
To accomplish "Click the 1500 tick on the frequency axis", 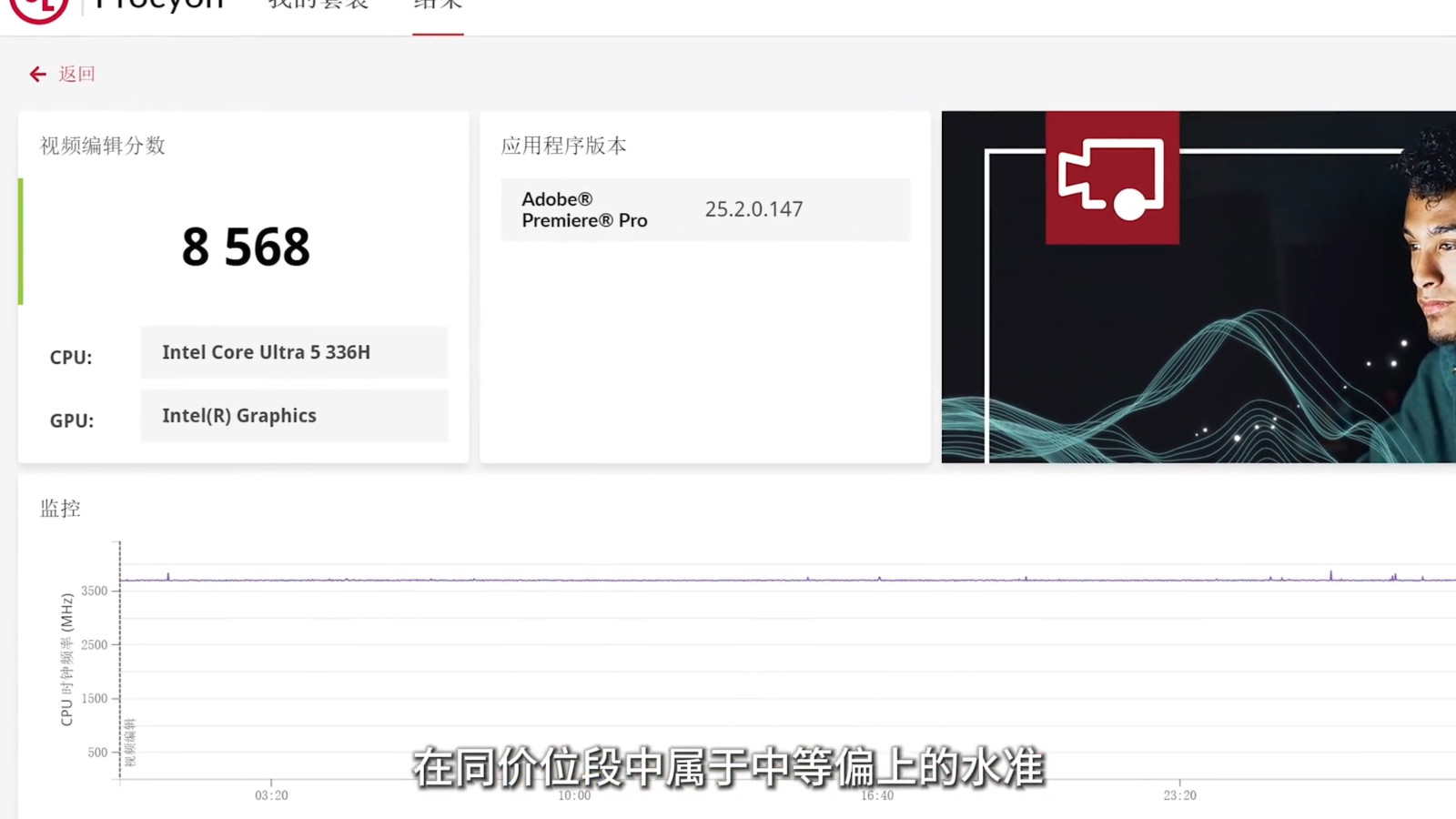I will click(x=95, y=698).
